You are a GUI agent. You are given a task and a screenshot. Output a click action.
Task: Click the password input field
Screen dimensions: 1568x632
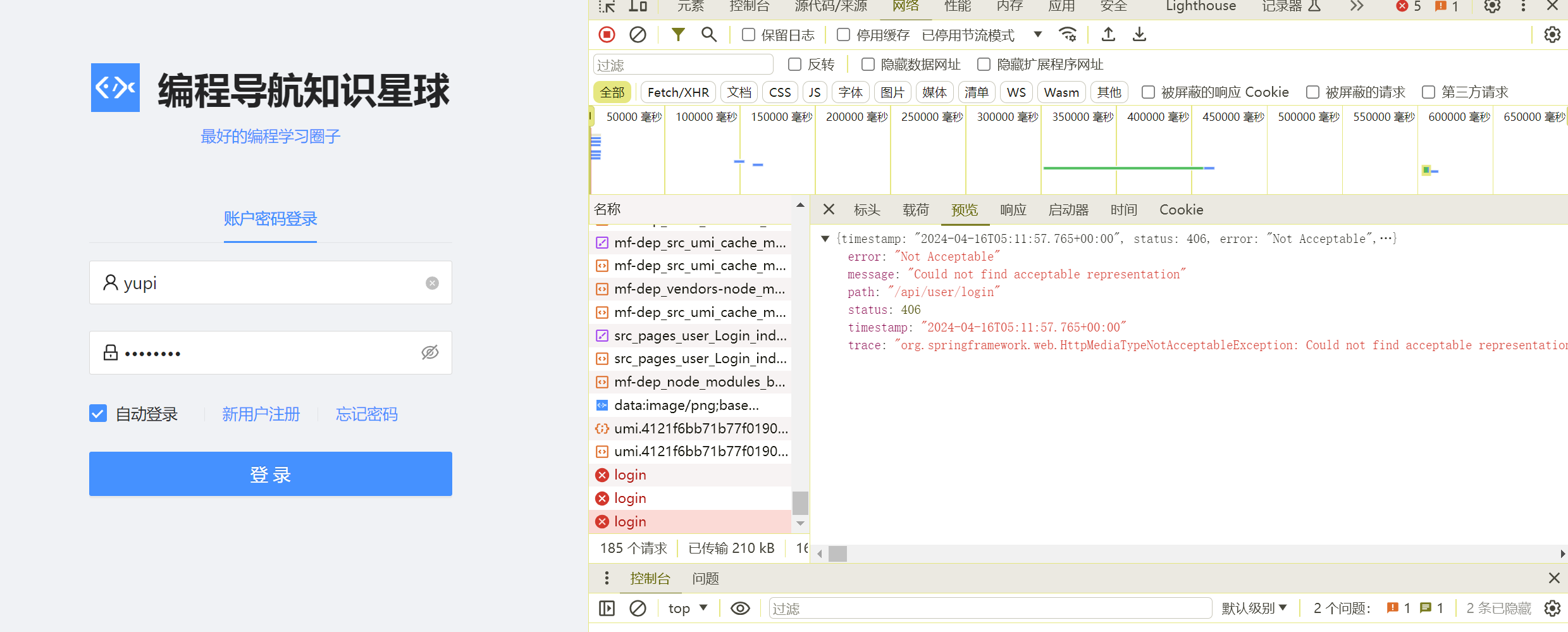(x=271, y=352)
